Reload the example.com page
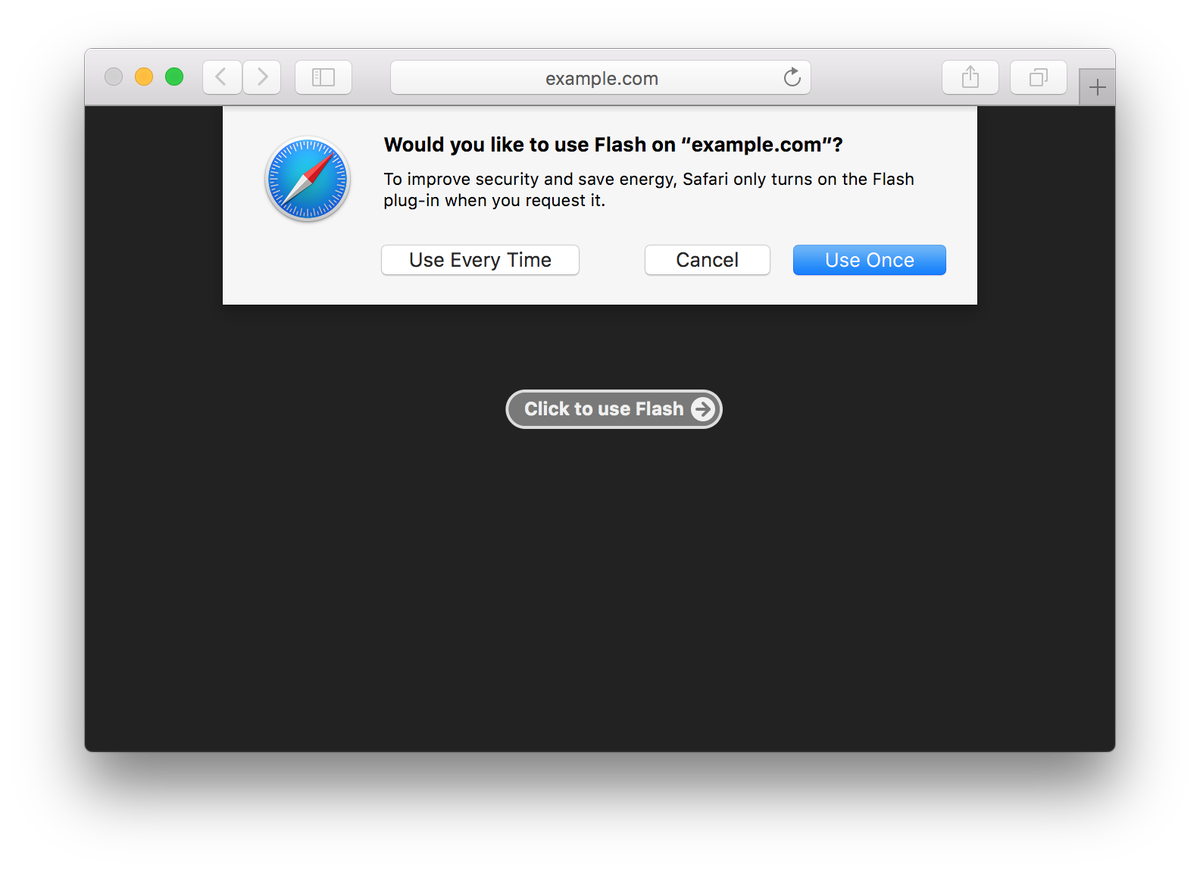 click(792, 78)
